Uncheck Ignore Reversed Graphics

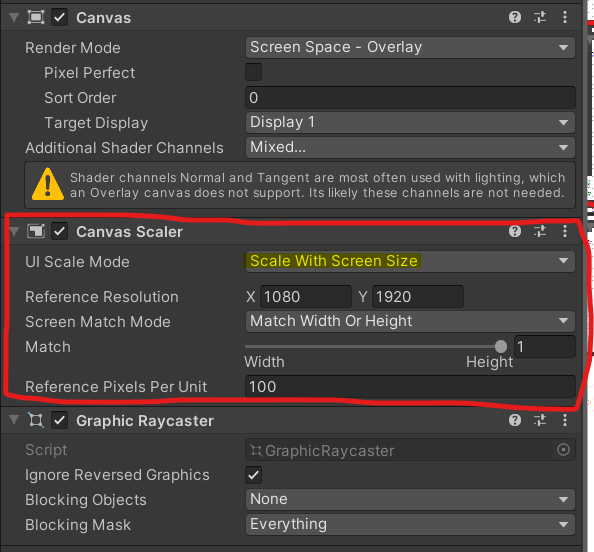pos(253,475)
